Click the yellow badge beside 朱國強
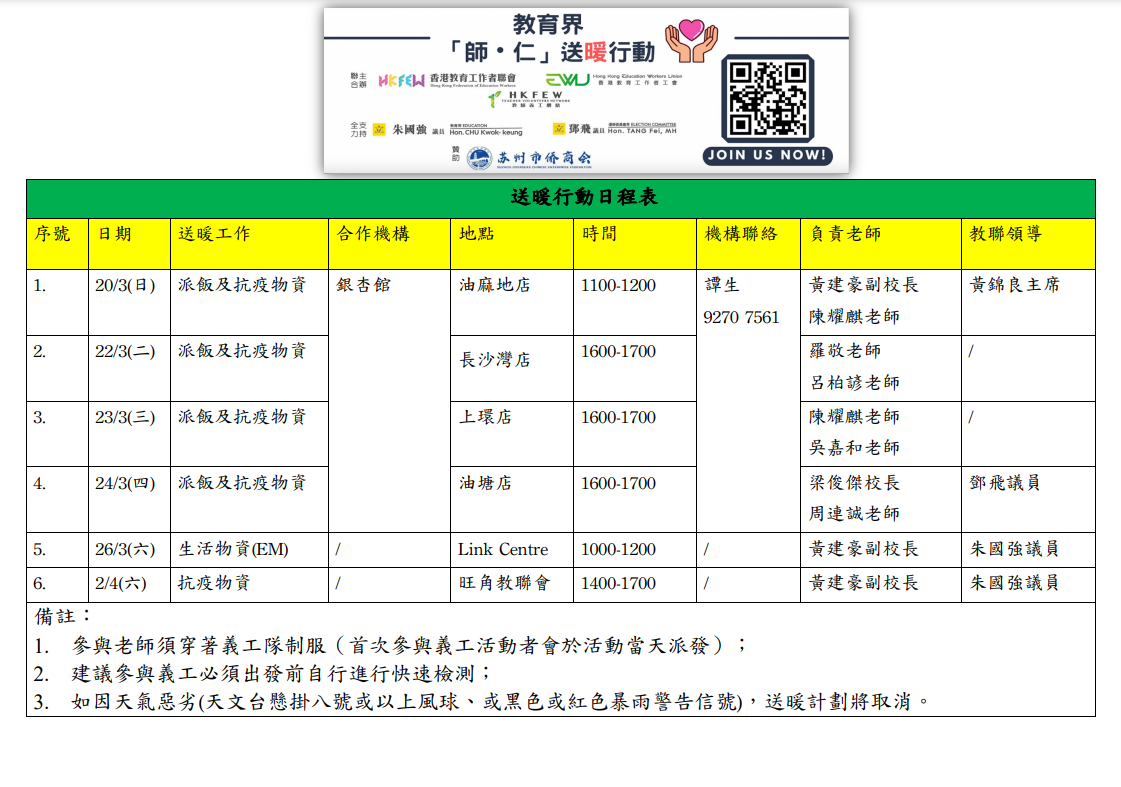Screen dimensions: 1121x787 click(x=379, y=129)
